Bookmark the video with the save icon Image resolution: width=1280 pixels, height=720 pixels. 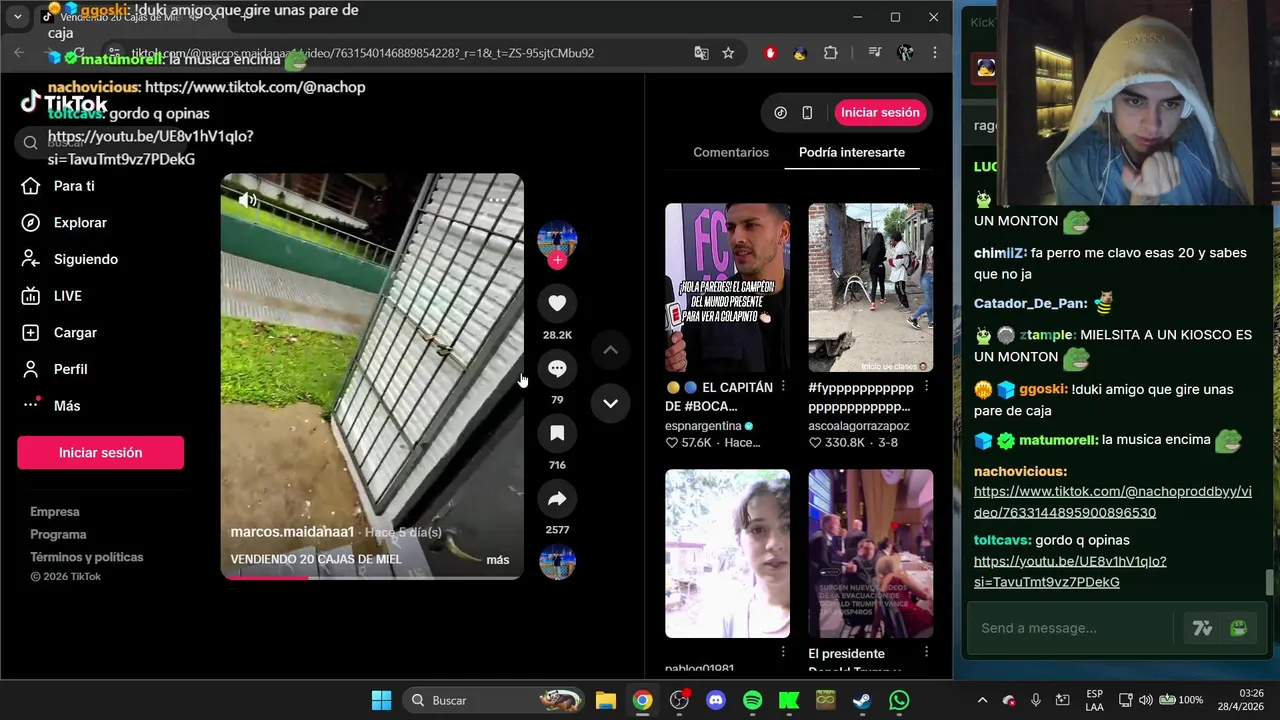coord(557,433)
